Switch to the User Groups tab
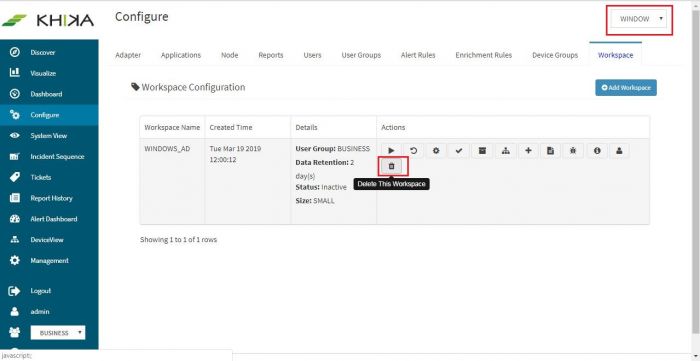This screenshot has height=361, width=700. tap(361, 55)
